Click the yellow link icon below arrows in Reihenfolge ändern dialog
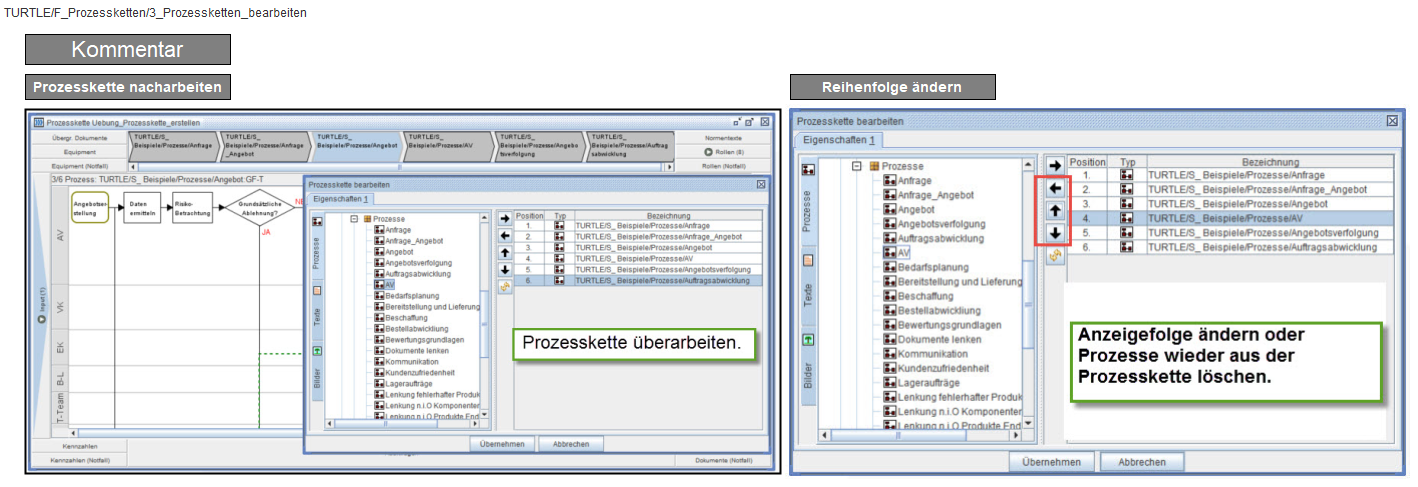The image size is (1418, 487). pyautogui.click(x=1054, y=257)
